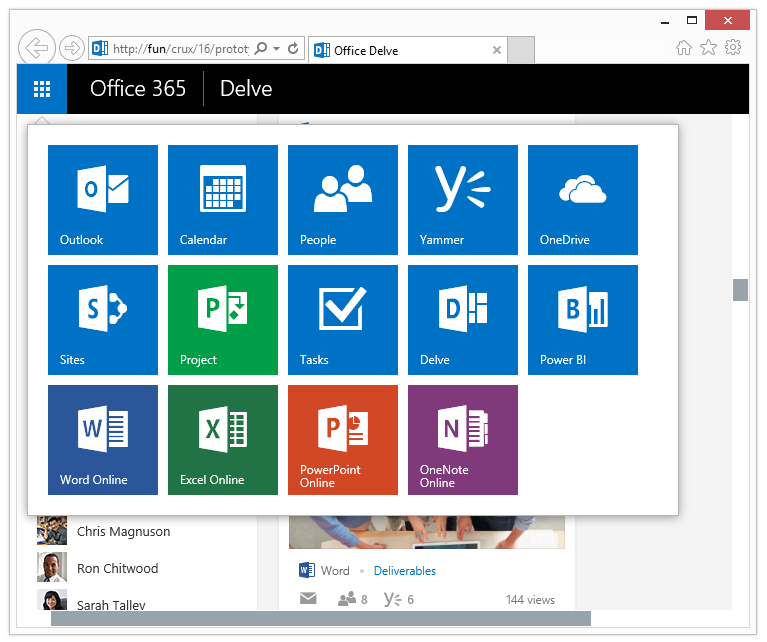767x642 pixels.
Task: Open the Calendar app tile
Action: 223,200
